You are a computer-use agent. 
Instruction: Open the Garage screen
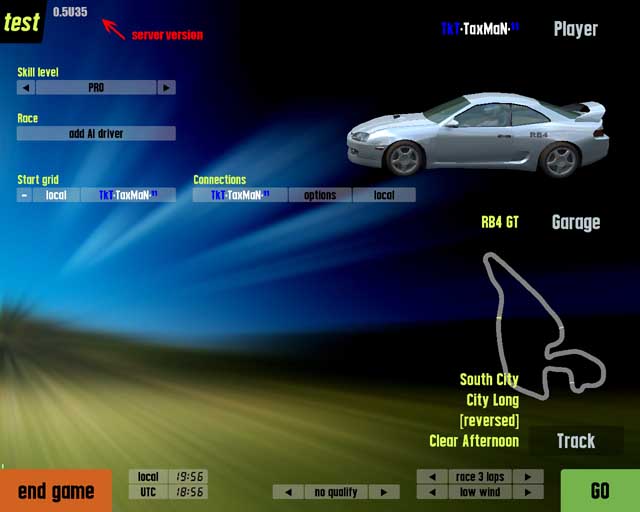pyautogui.click(x=576, y=223)
